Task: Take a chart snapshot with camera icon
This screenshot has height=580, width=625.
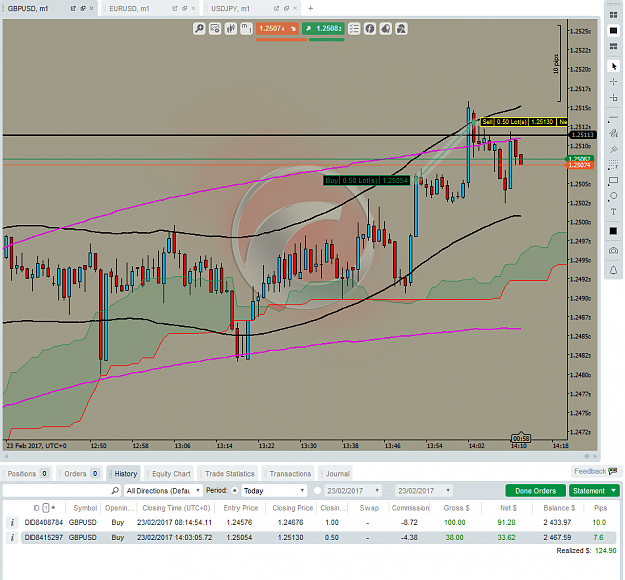Action: tap(613, 250)
